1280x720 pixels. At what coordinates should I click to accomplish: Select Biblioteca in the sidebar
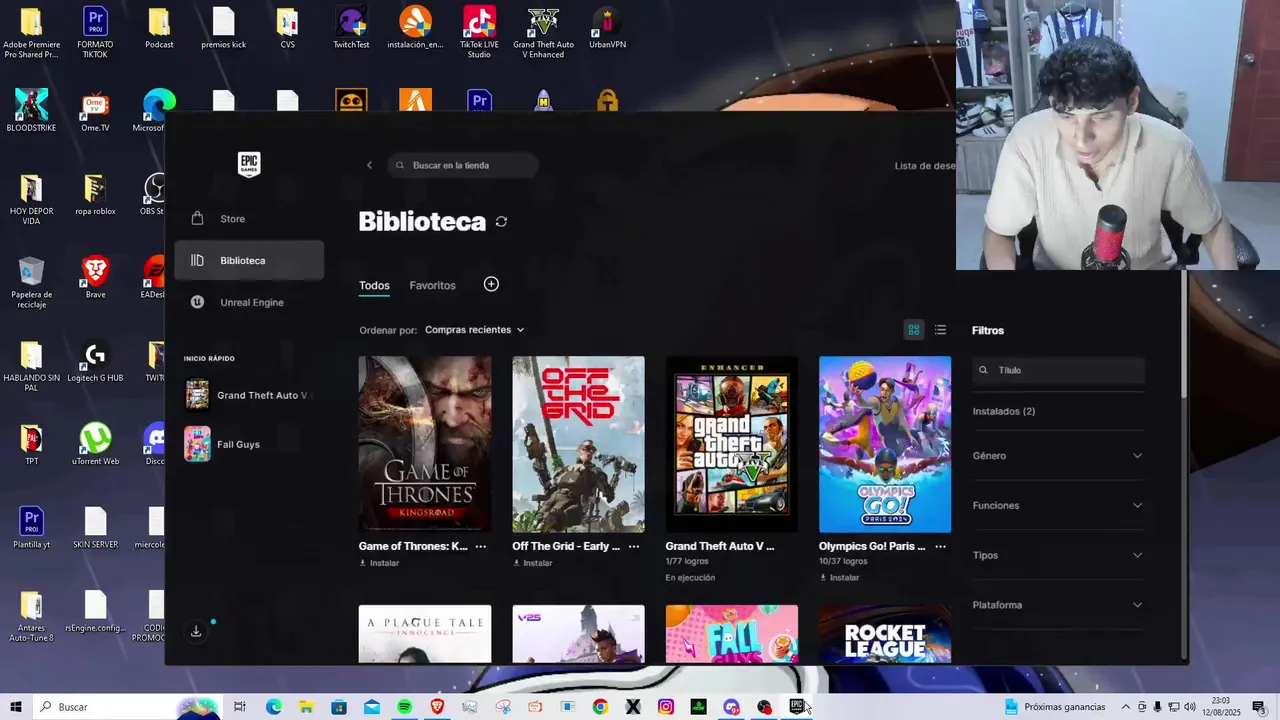pos(249,260)
